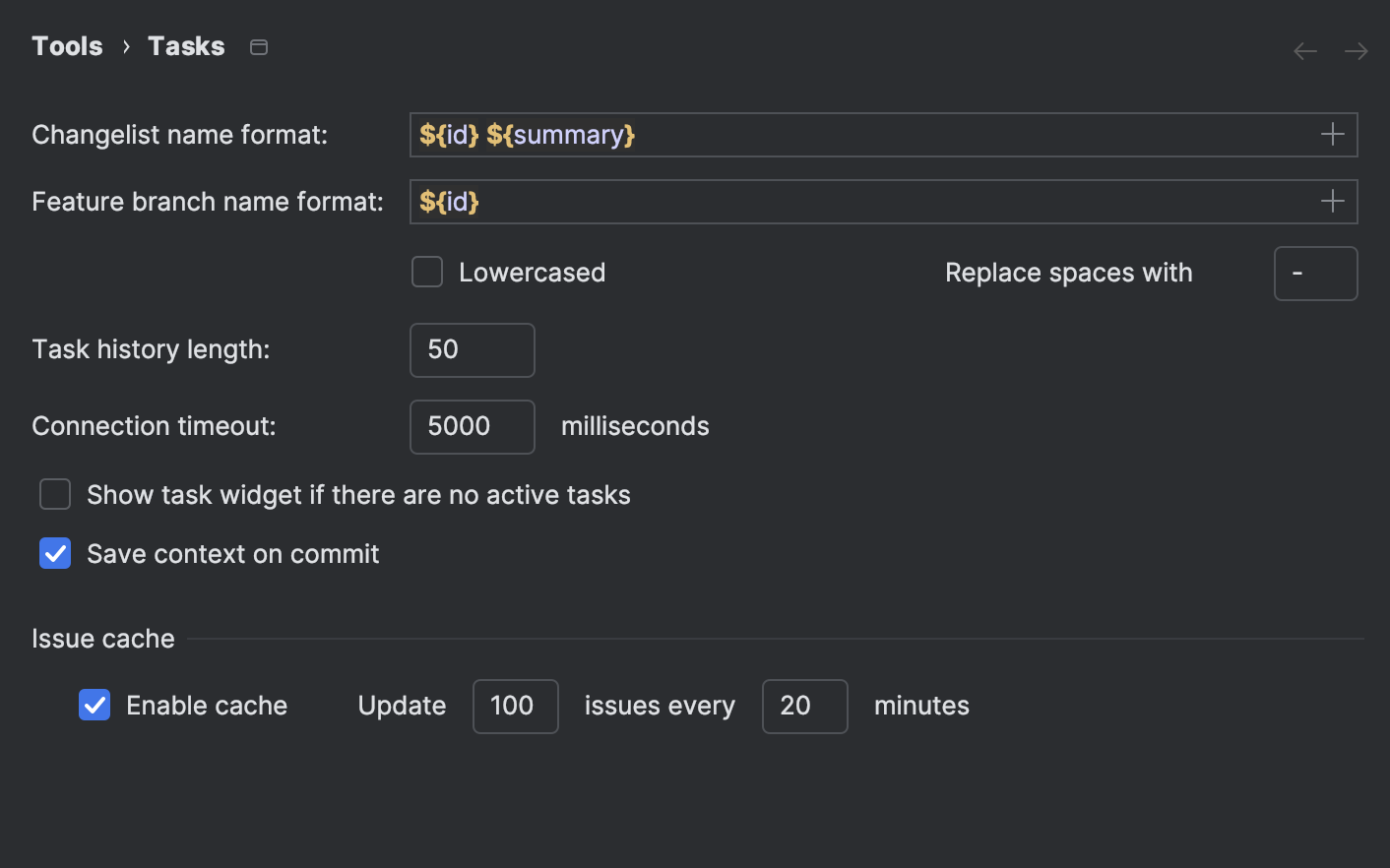Click the back navigation arrow
This screenshot has width=1390, height=868.
pos(1304,50)
